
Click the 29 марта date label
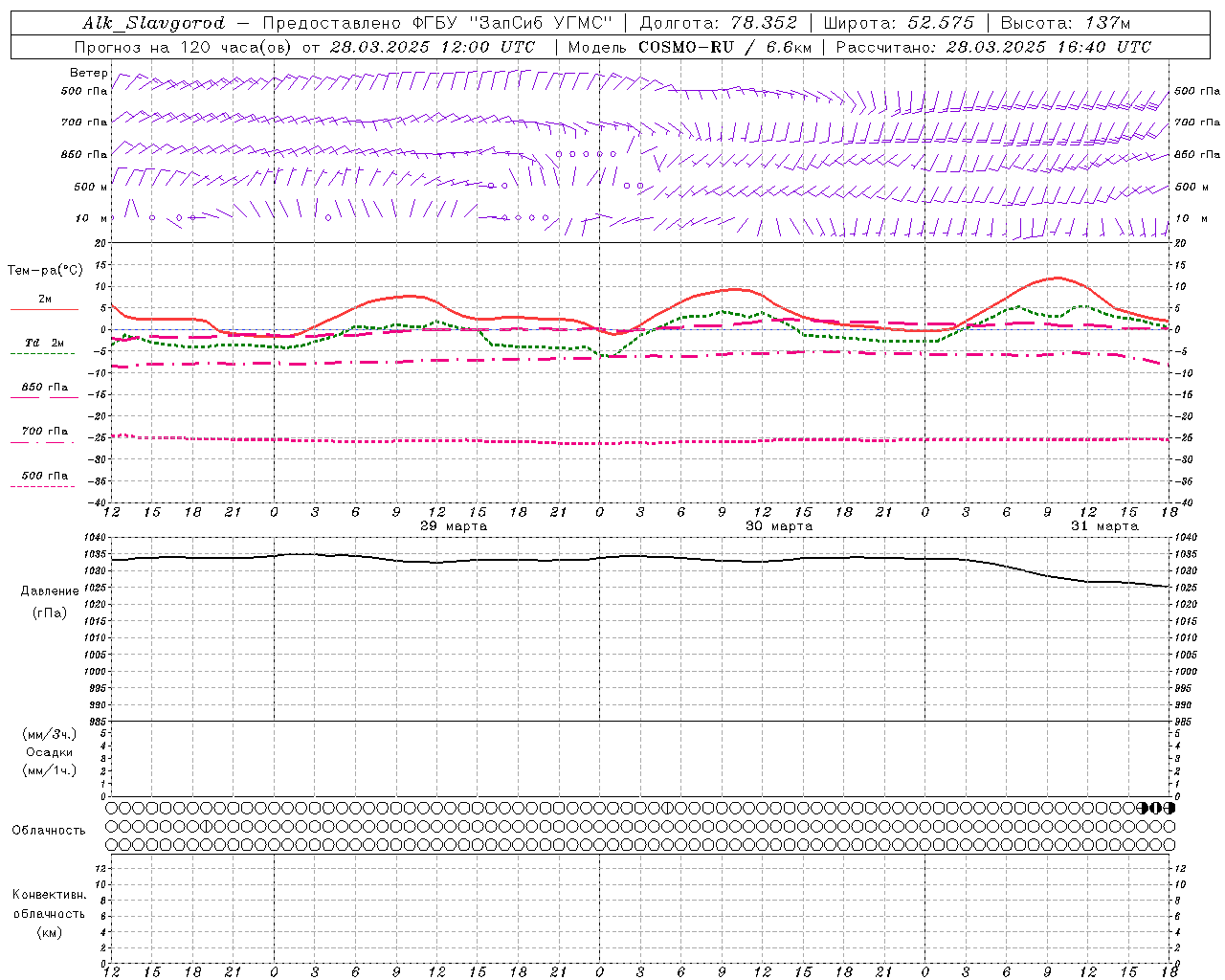pyautogui.click(x=454, y=526)
